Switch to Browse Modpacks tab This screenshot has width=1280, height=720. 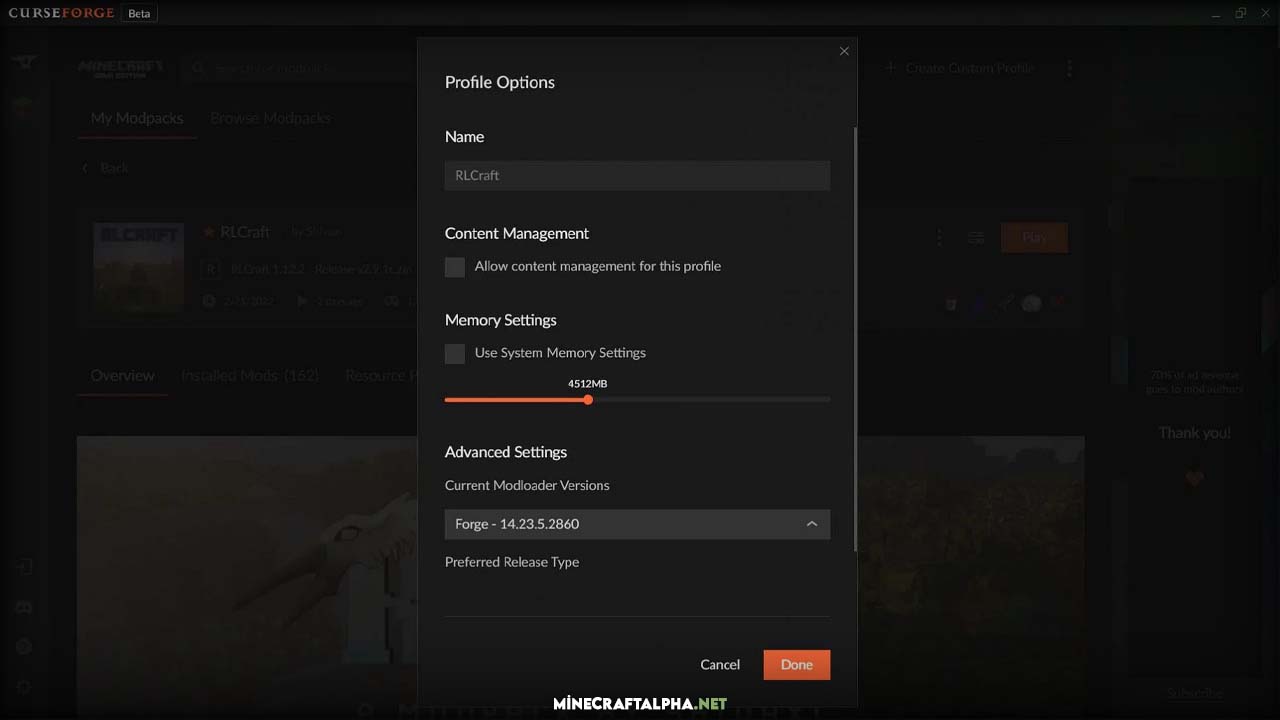[270, 118]
